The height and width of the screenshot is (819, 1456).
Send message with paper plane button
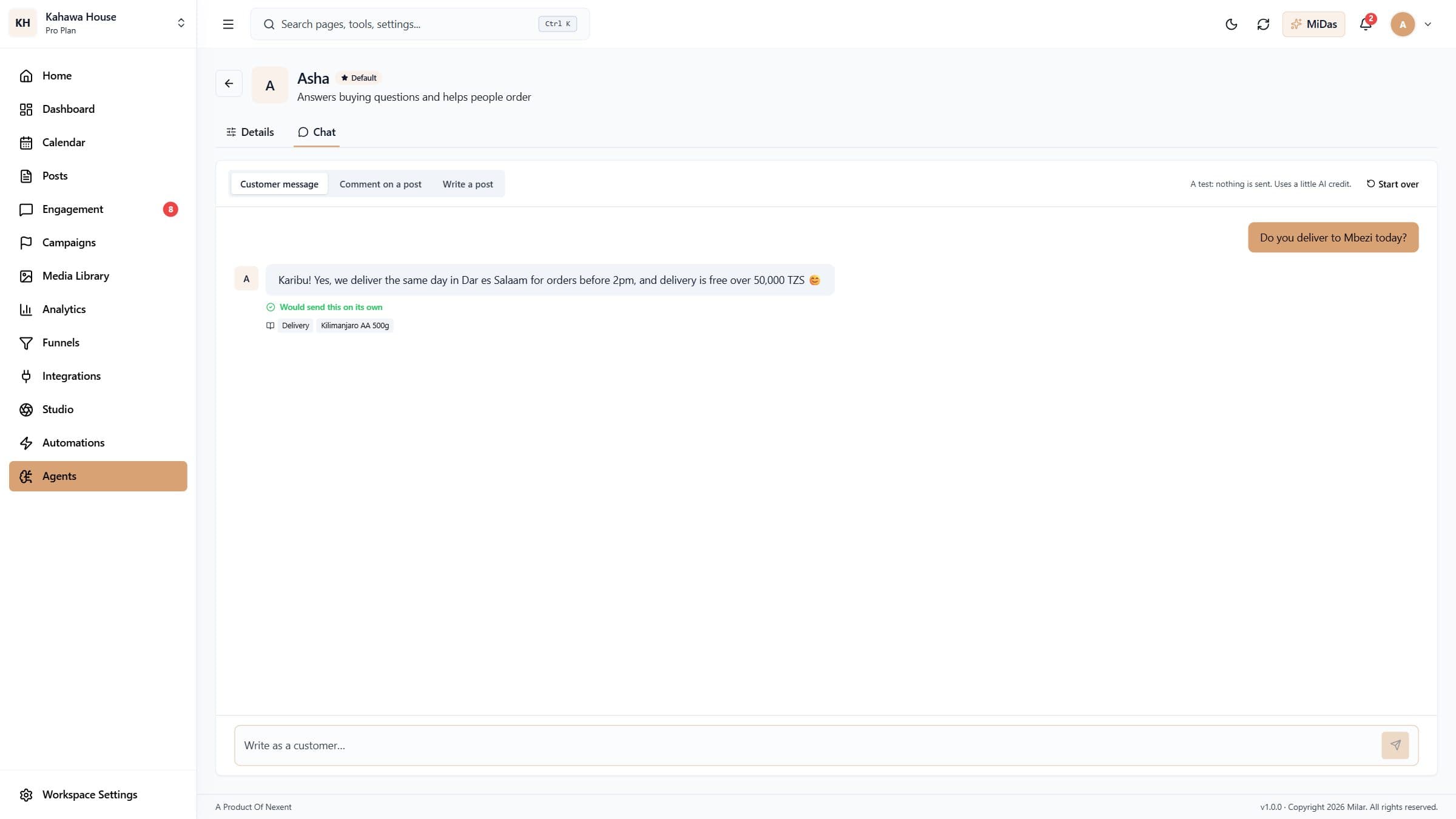(1395, 745)
